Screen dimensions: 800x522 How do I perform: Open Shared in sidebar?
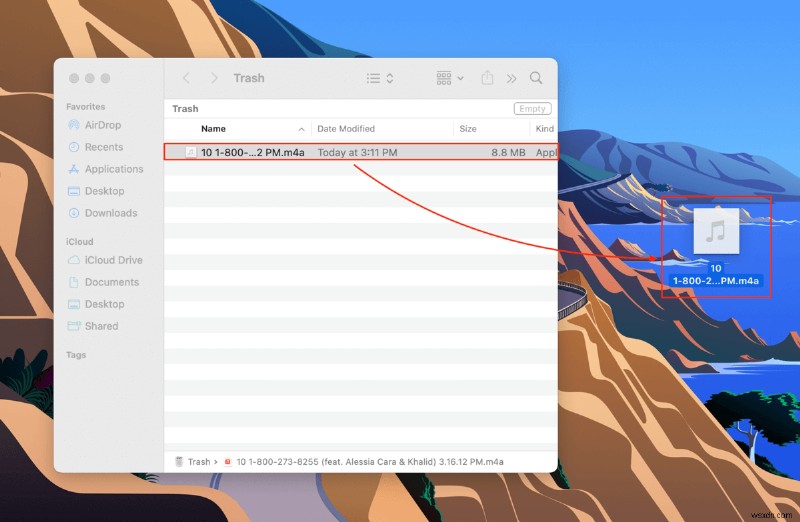click(x=101, y=326)
